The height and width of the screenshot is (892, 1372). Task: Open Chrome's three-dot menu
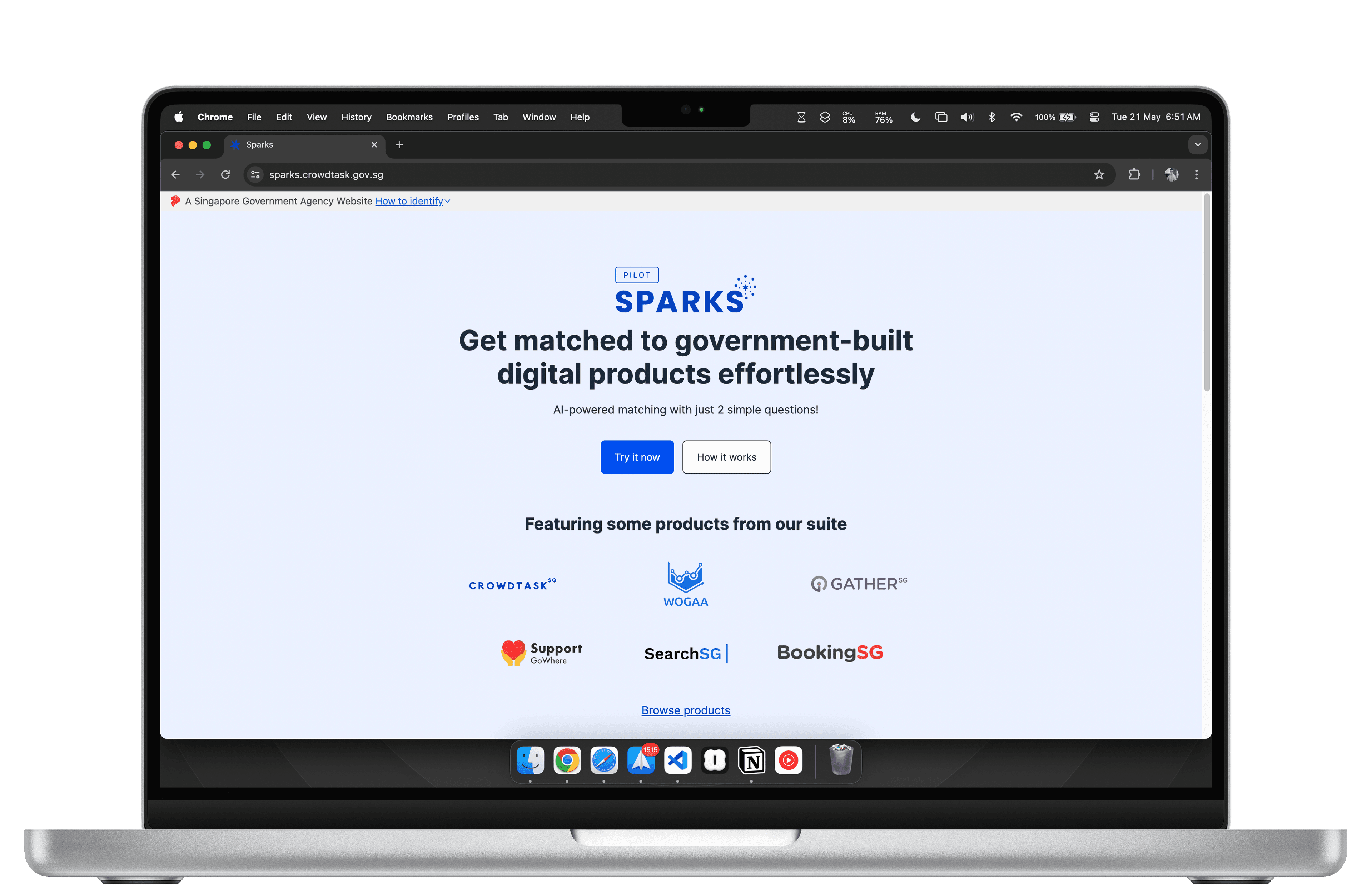1196,175
